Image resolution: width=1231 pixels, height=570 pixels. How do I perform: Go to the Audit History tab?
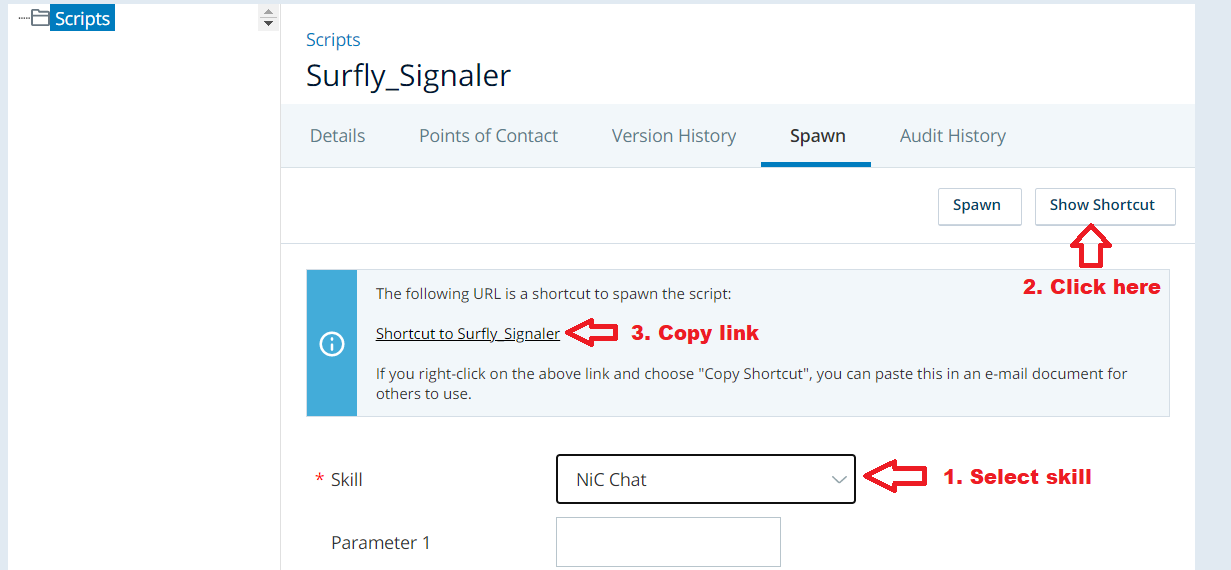952,136
